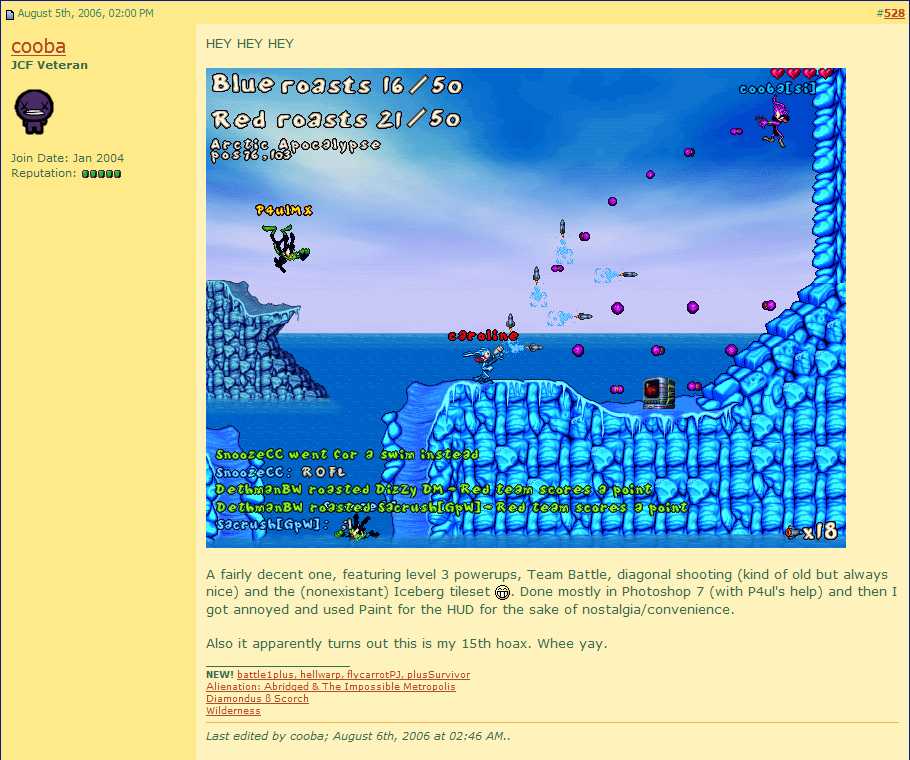Viewport: 910px width, 760px height.
Task: Open cooba's user profile link
Action: tap(38, 46)
